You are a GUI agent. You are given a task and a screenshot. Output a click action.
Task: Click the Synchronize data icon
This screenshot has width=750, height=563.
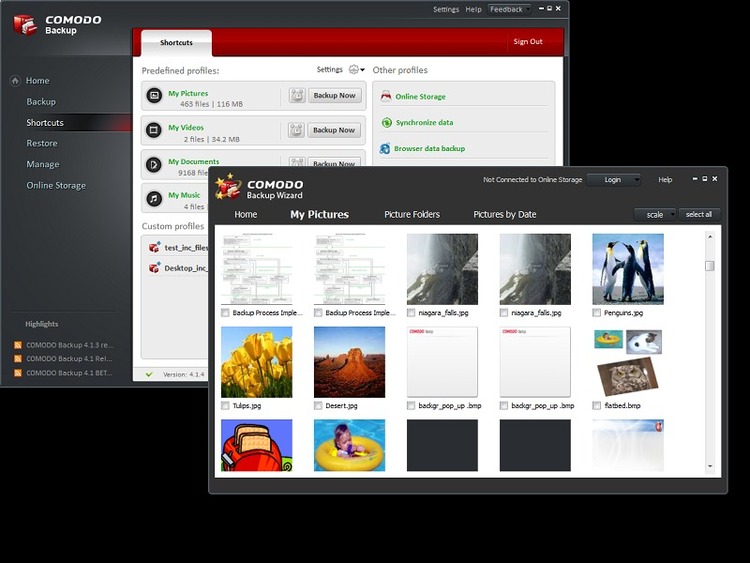(386, 122)
